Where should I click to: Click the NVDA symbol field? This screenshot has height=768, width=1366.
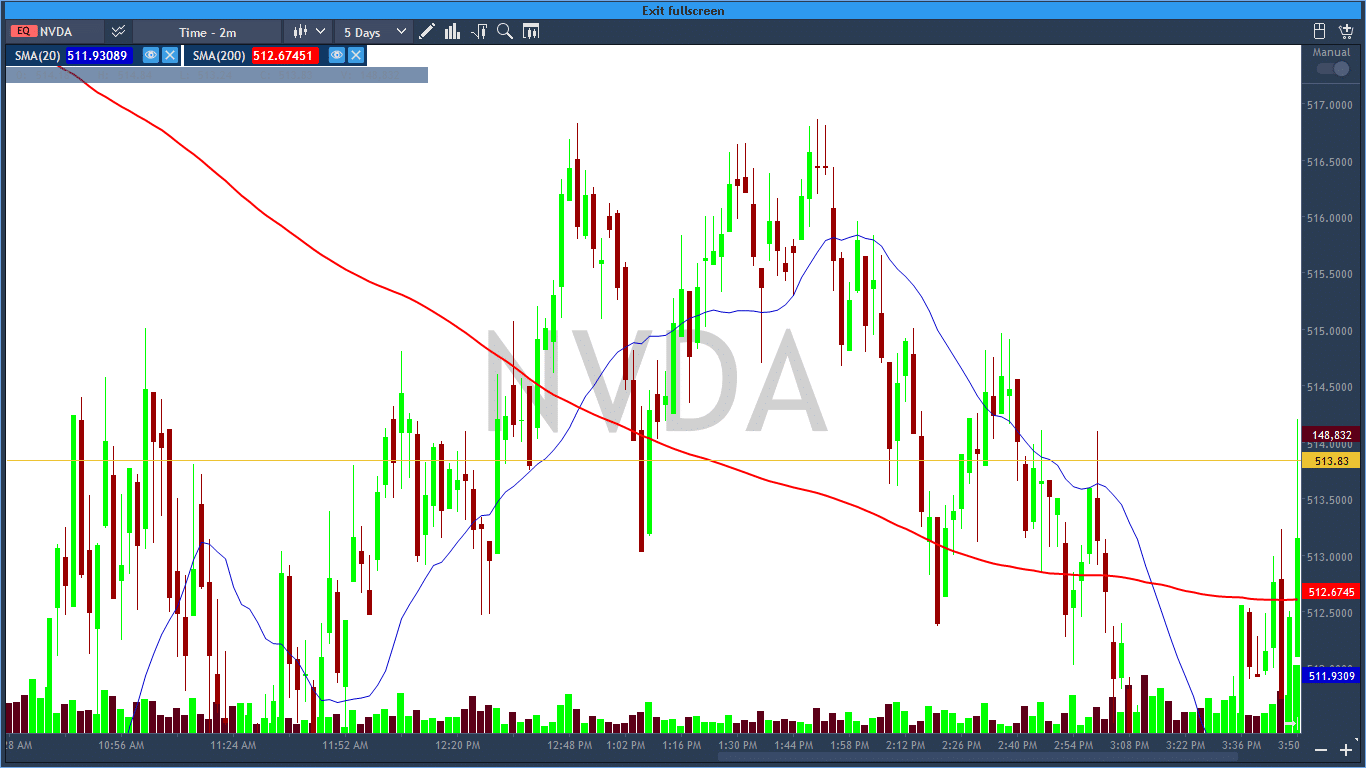point(56,32)
